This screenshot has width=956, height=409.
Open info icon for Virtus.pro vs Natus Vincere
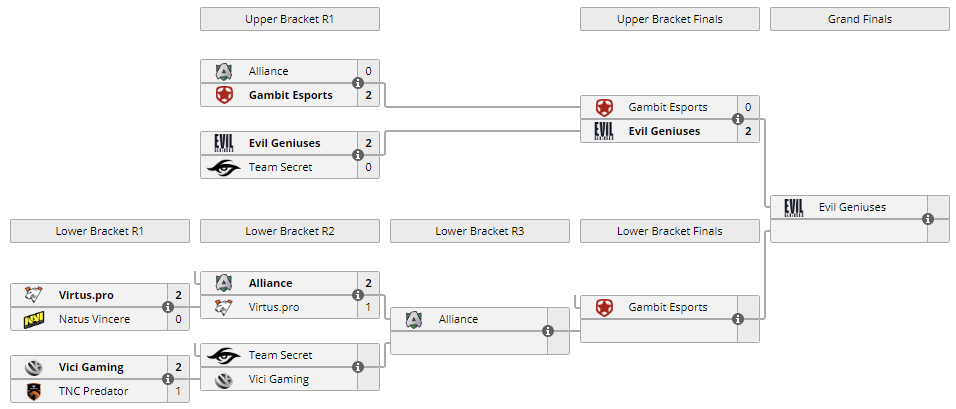pyautogui.click(x=168, y=307)
